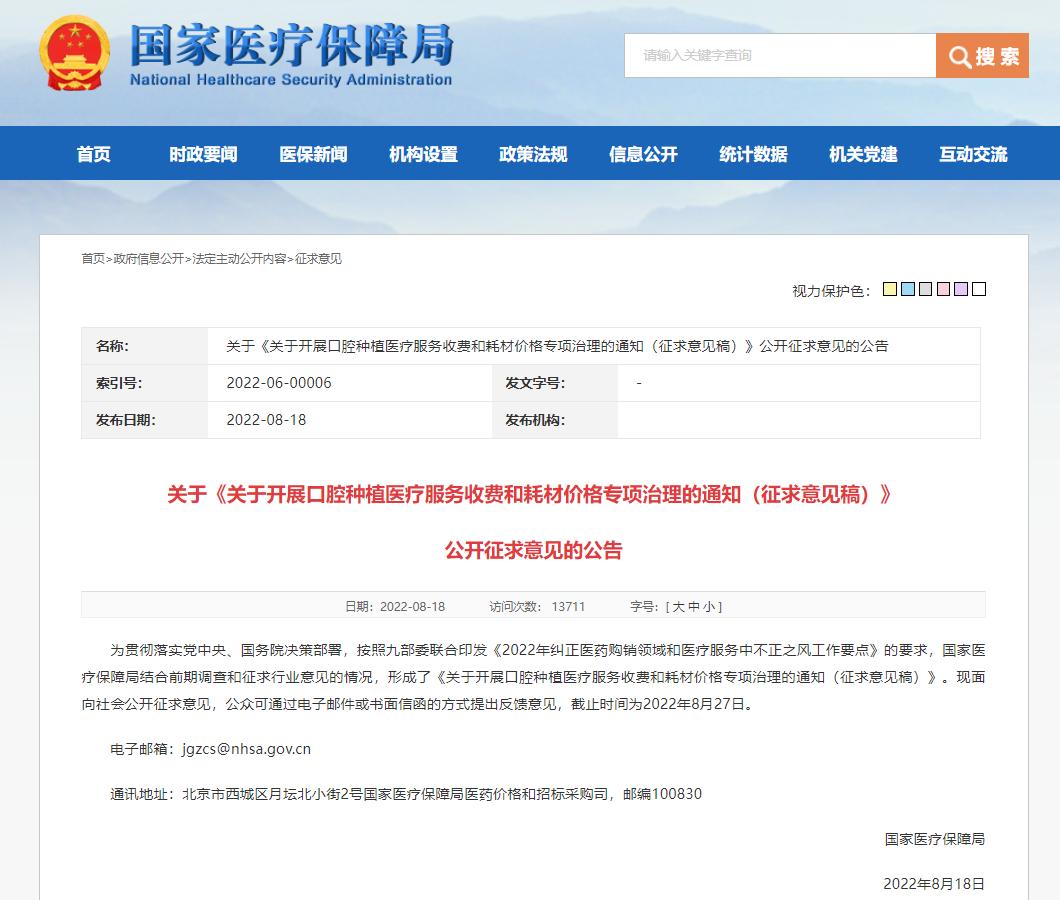Image resolution: width=1060 pixels, height=900 pixels.
Task: Click the 小 font size option
Action: tap(710, 605)
